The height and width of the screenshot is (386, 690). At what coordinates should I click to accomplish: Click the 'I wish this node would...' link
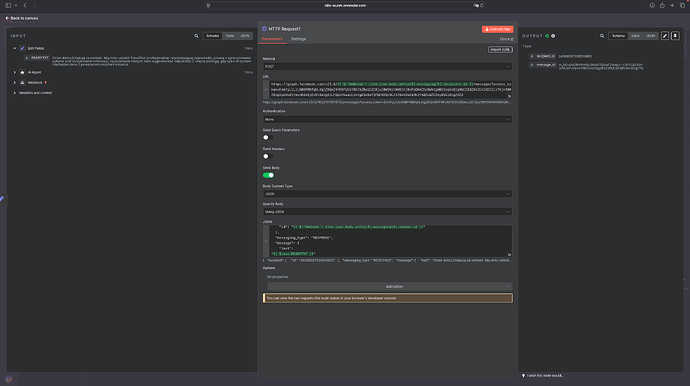pyautogui.click(x=545, y=375)
